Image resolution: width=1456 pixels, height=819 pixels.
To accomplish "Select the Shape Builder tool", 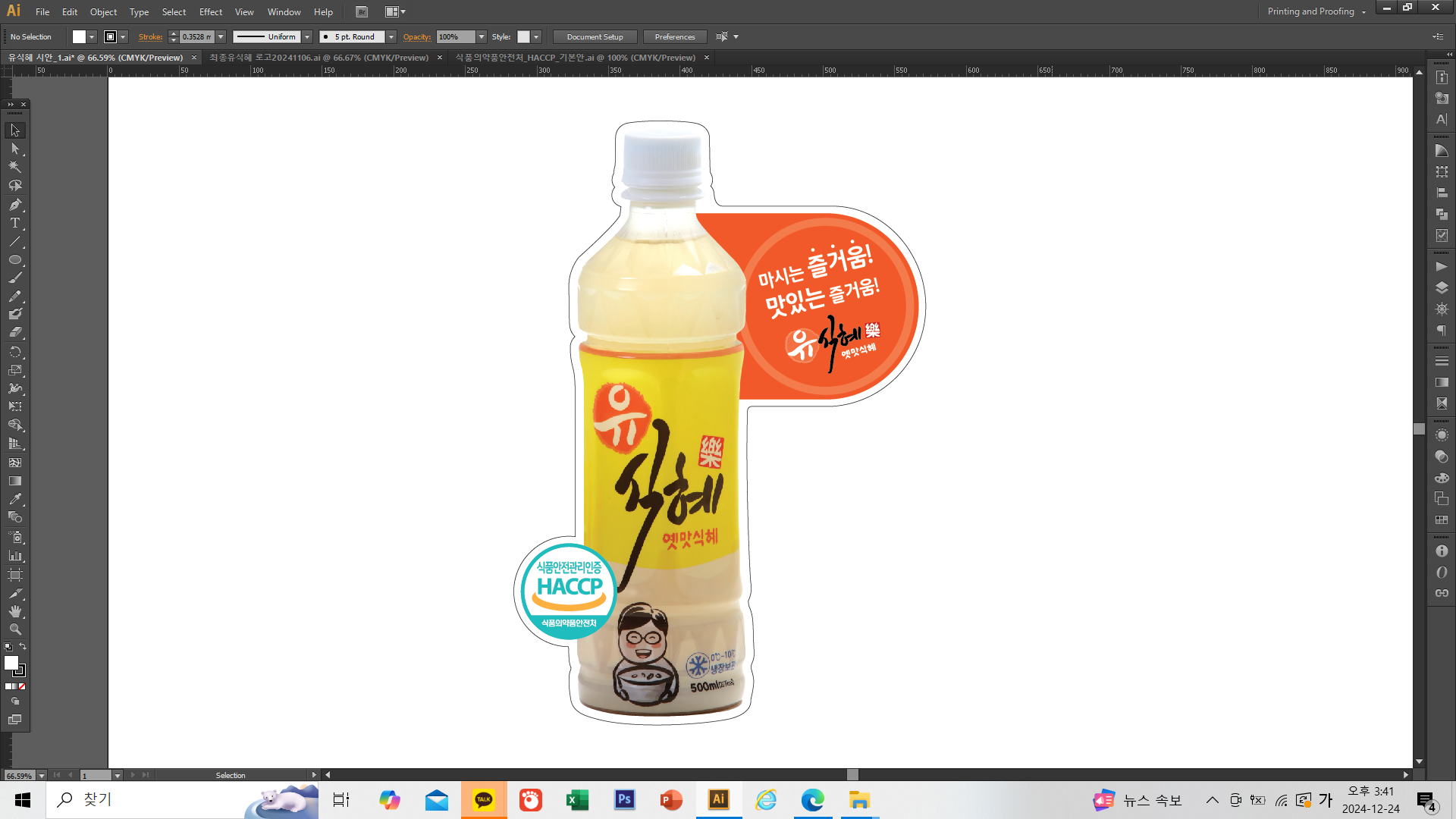I will [15, 425].
